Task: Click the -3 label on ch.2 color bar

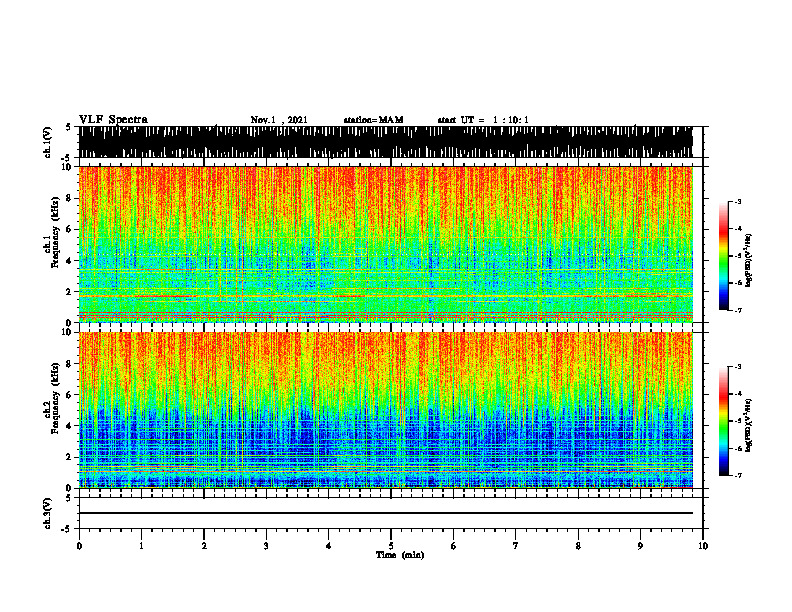Action: [738, 367]
